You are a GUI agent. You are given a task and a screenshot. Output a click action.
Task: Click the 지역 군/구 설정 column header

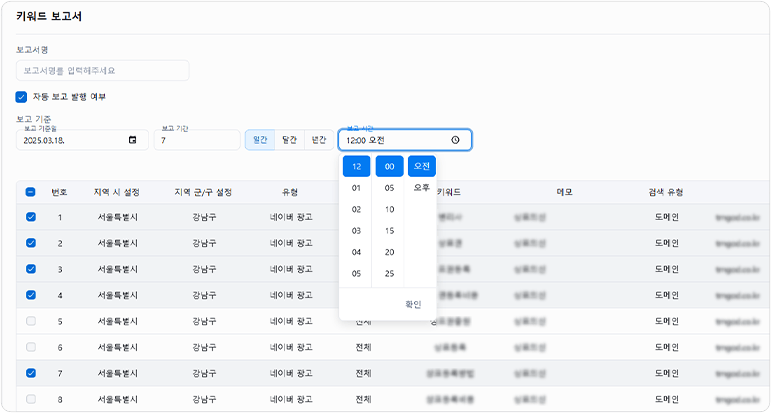click(203, 192)
